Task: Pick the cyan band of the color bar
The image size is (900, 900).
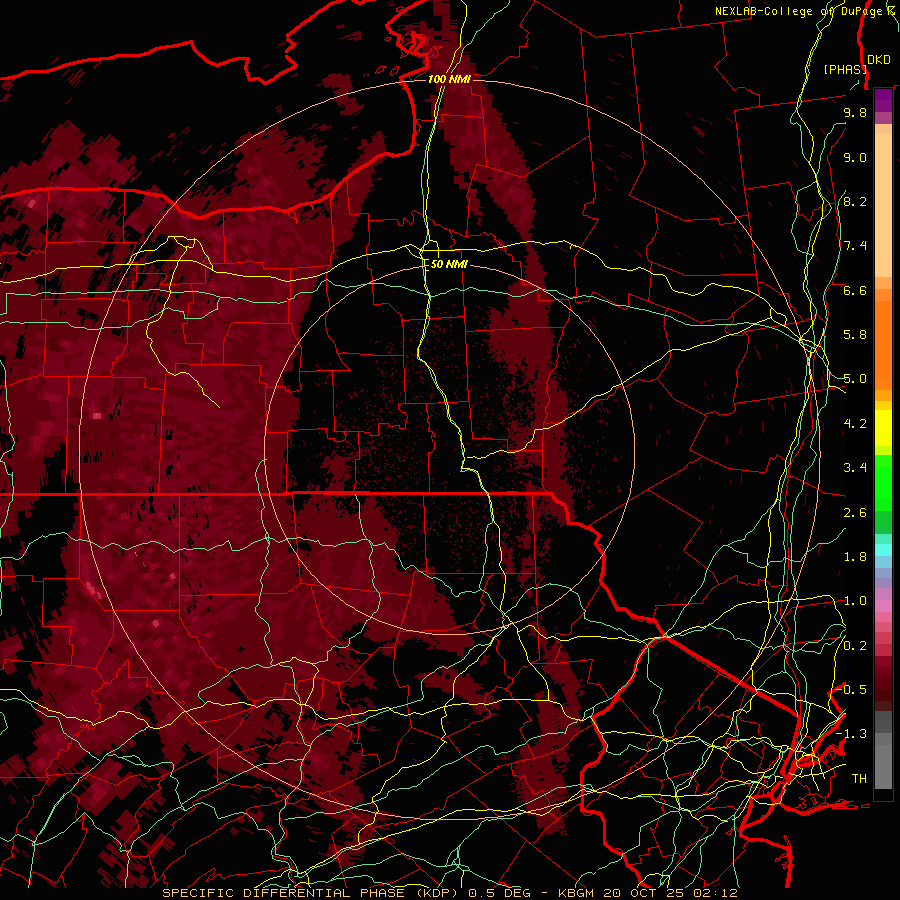Action: click(883, 550)
